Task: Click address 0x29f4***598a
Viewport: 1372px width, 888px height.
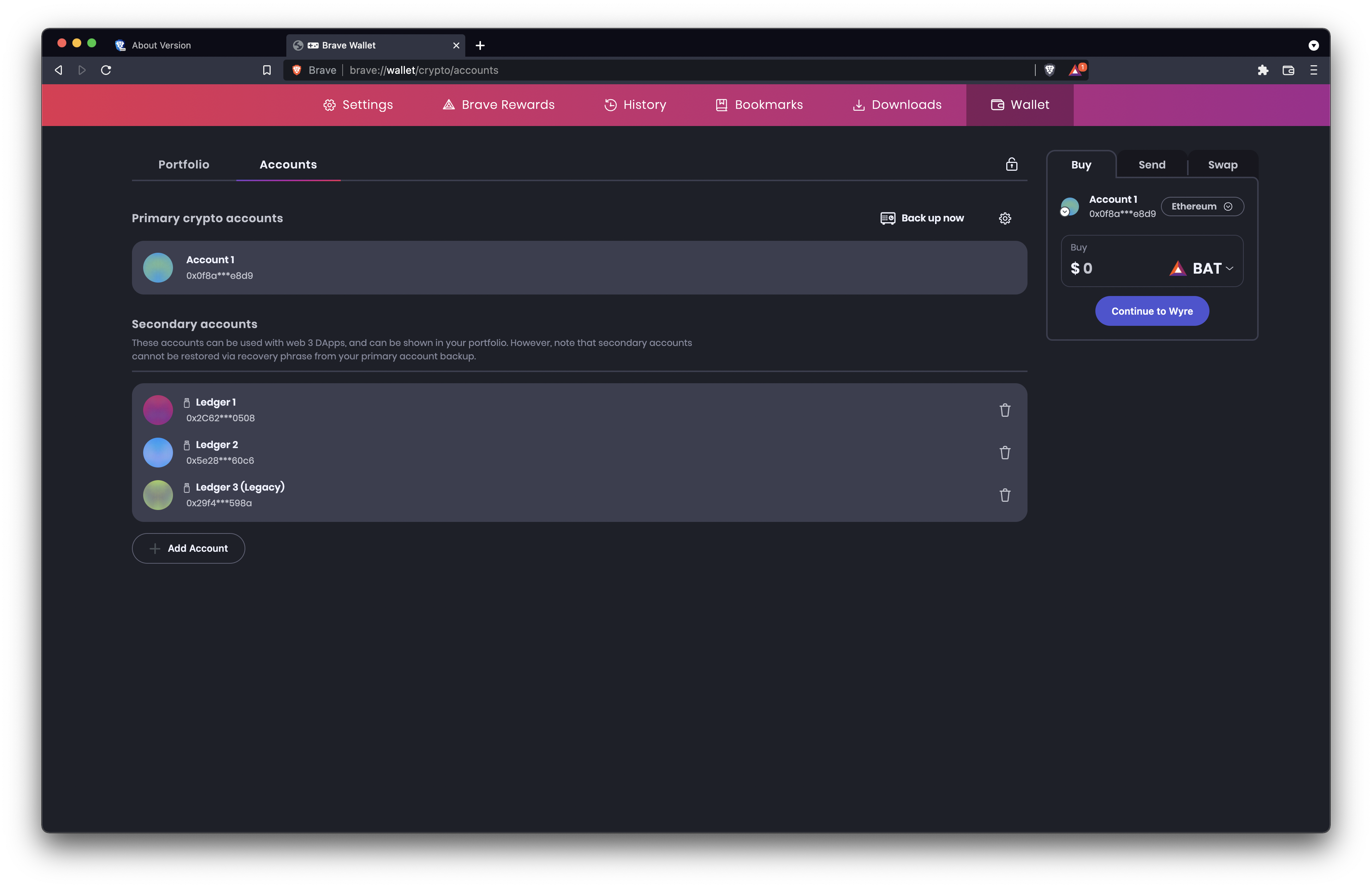Action: click(x=219, y=504)
